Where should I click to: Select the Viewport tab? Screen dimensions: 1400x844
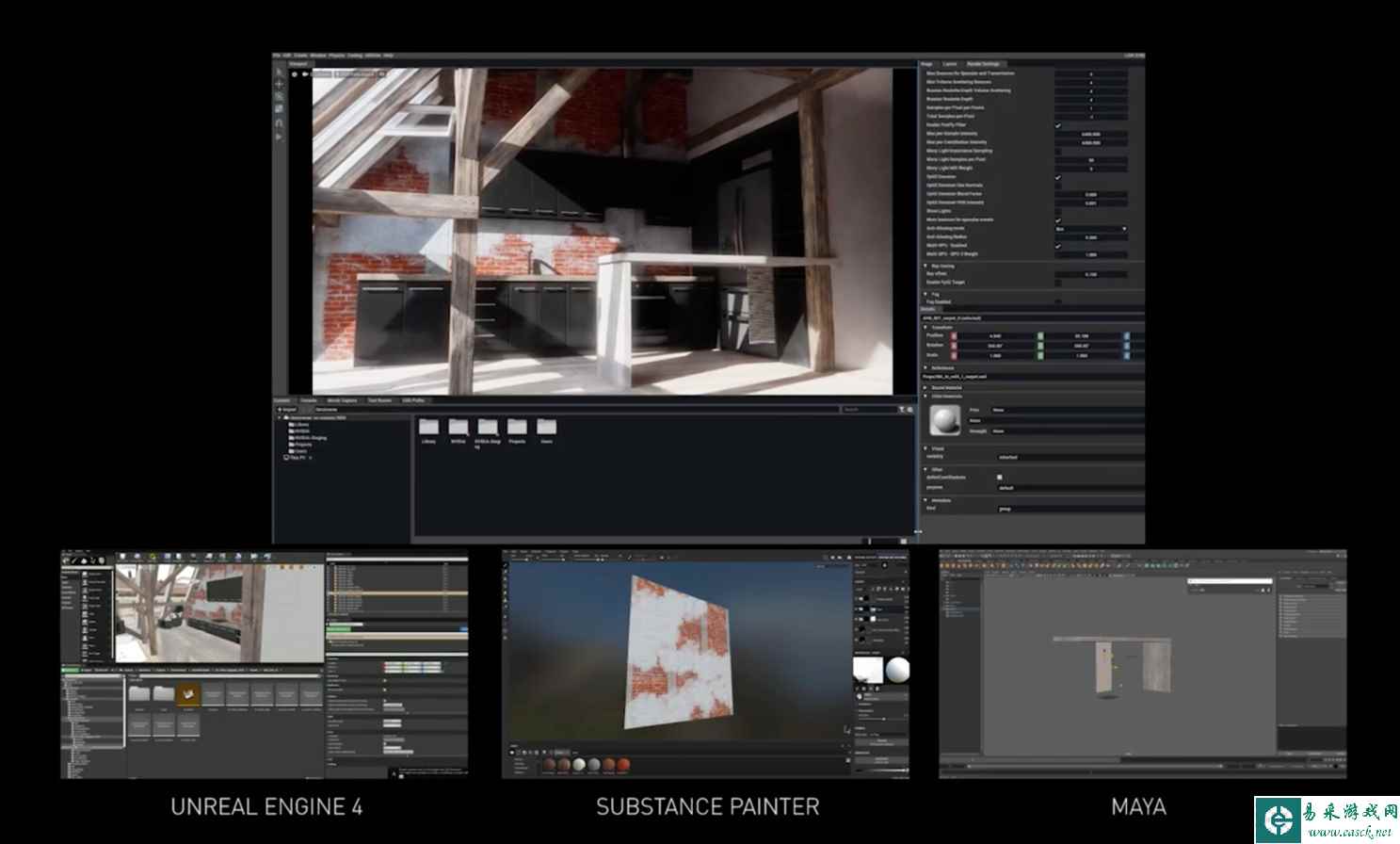(298, 64)
